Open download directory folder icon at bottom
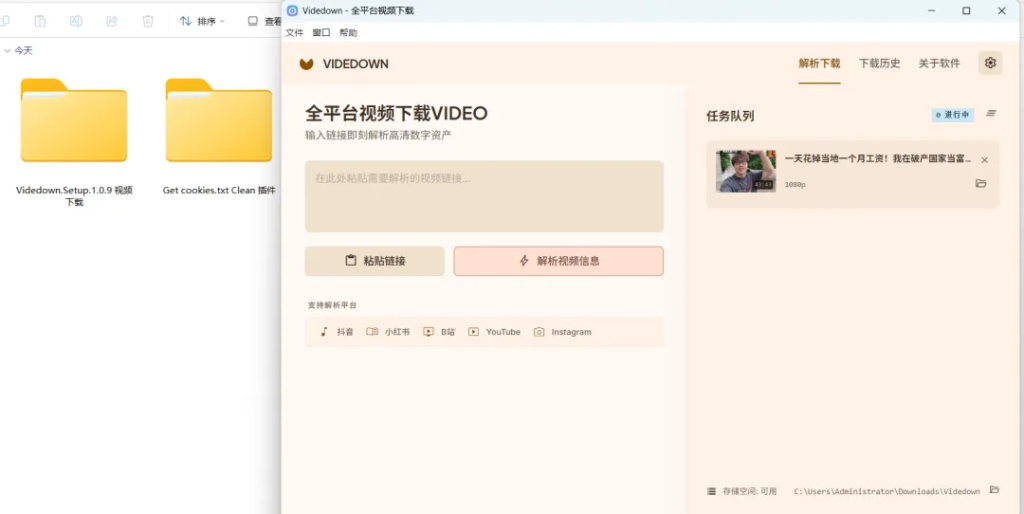This screenshot has height=514, width=1024. pyautogui.click(x=995, y=490)
